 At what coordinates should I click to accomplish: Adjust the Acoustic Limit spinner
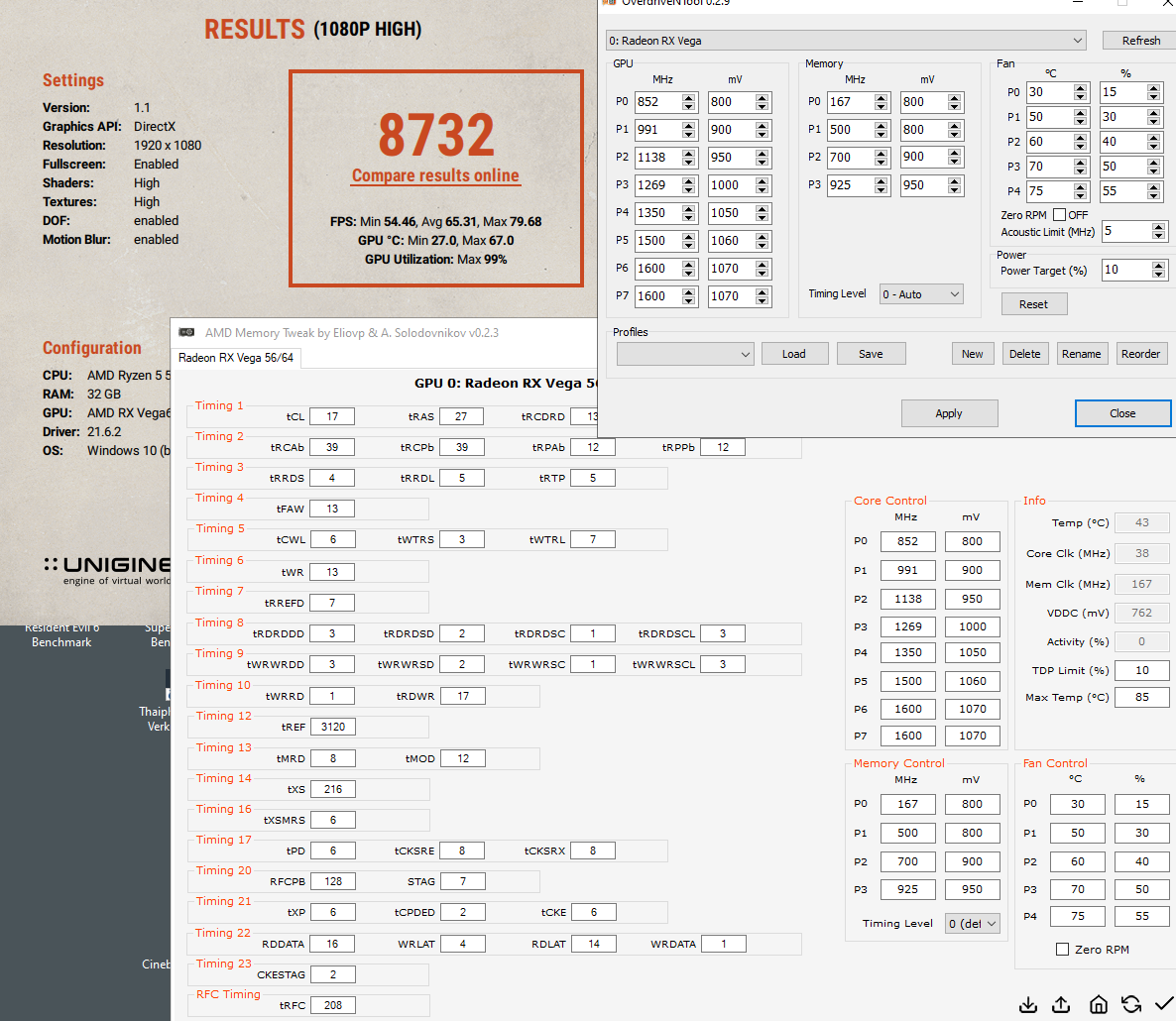pos(1159,231)
